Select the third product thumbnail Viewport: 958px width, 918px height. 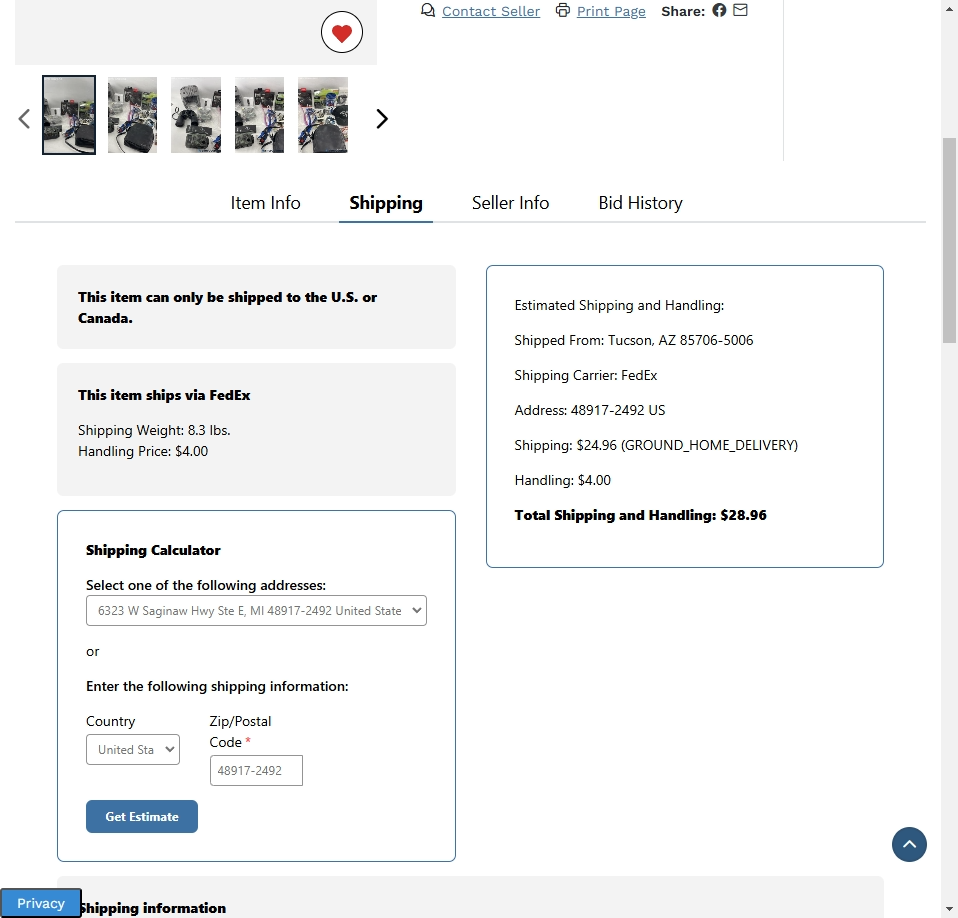coord(196,115)
